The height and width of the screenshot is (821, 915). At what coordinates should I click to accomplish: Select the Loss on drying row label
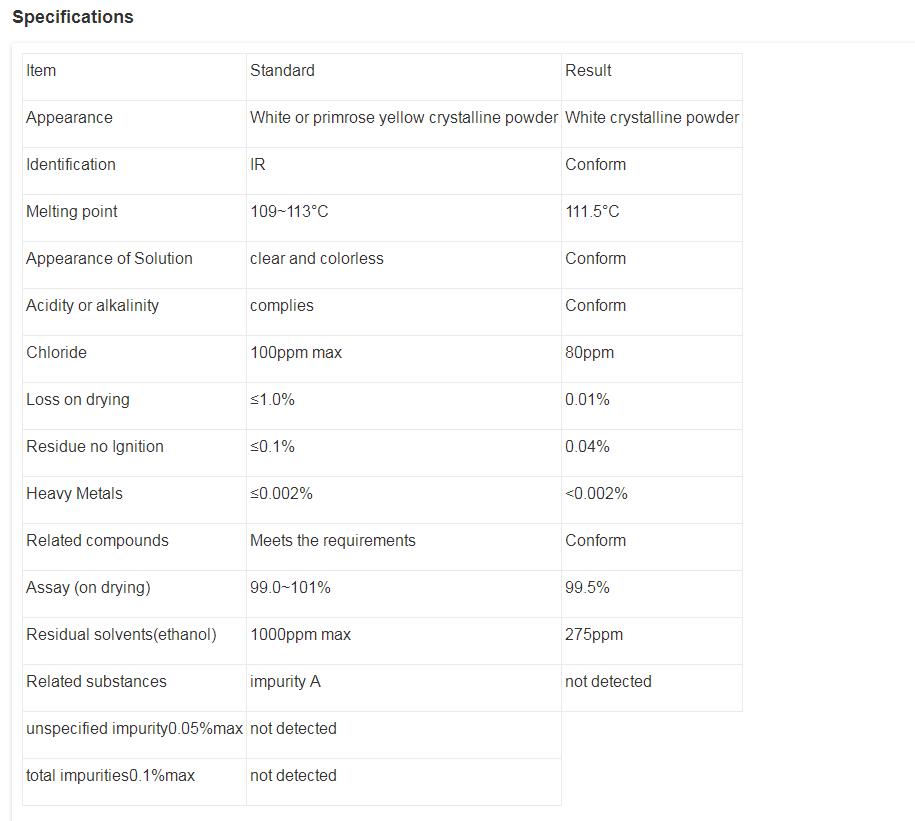(x=77, y=399)
